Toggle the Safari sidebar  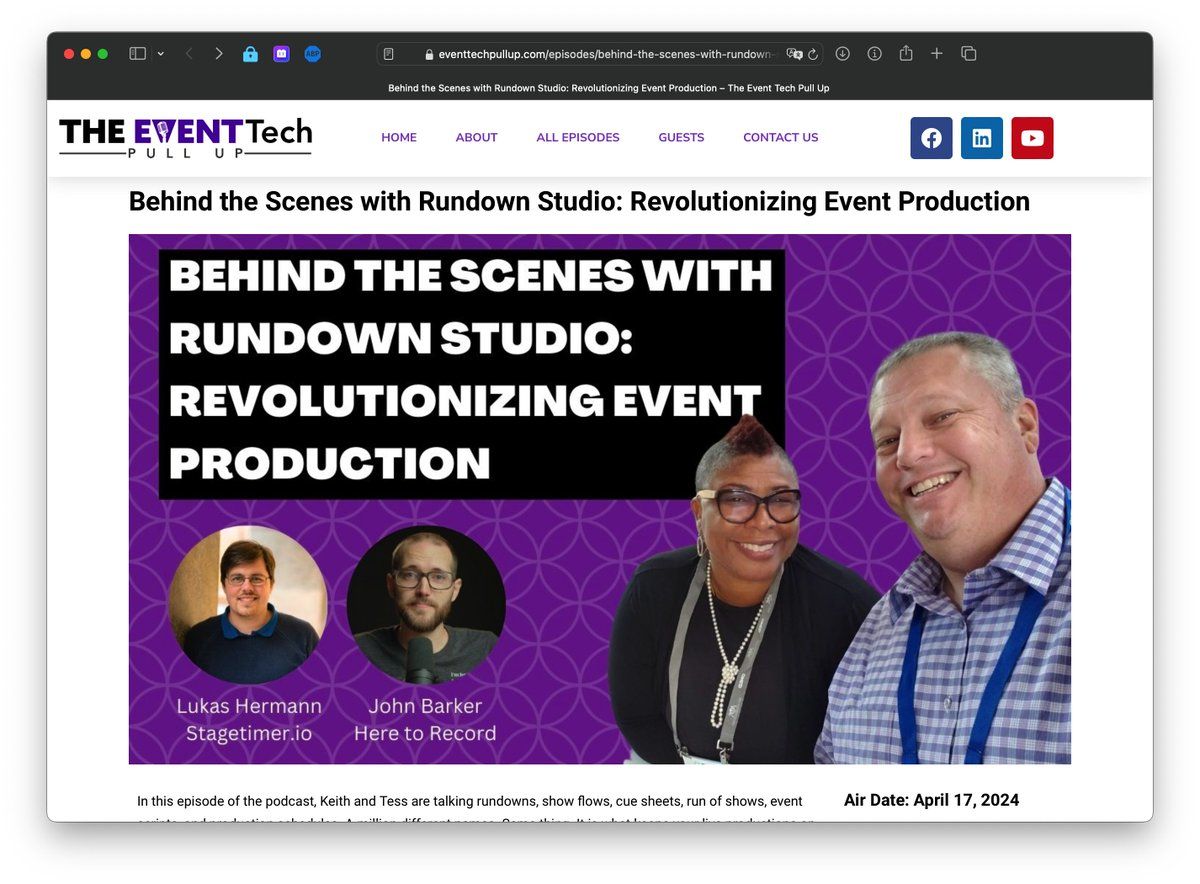[138, 54]
